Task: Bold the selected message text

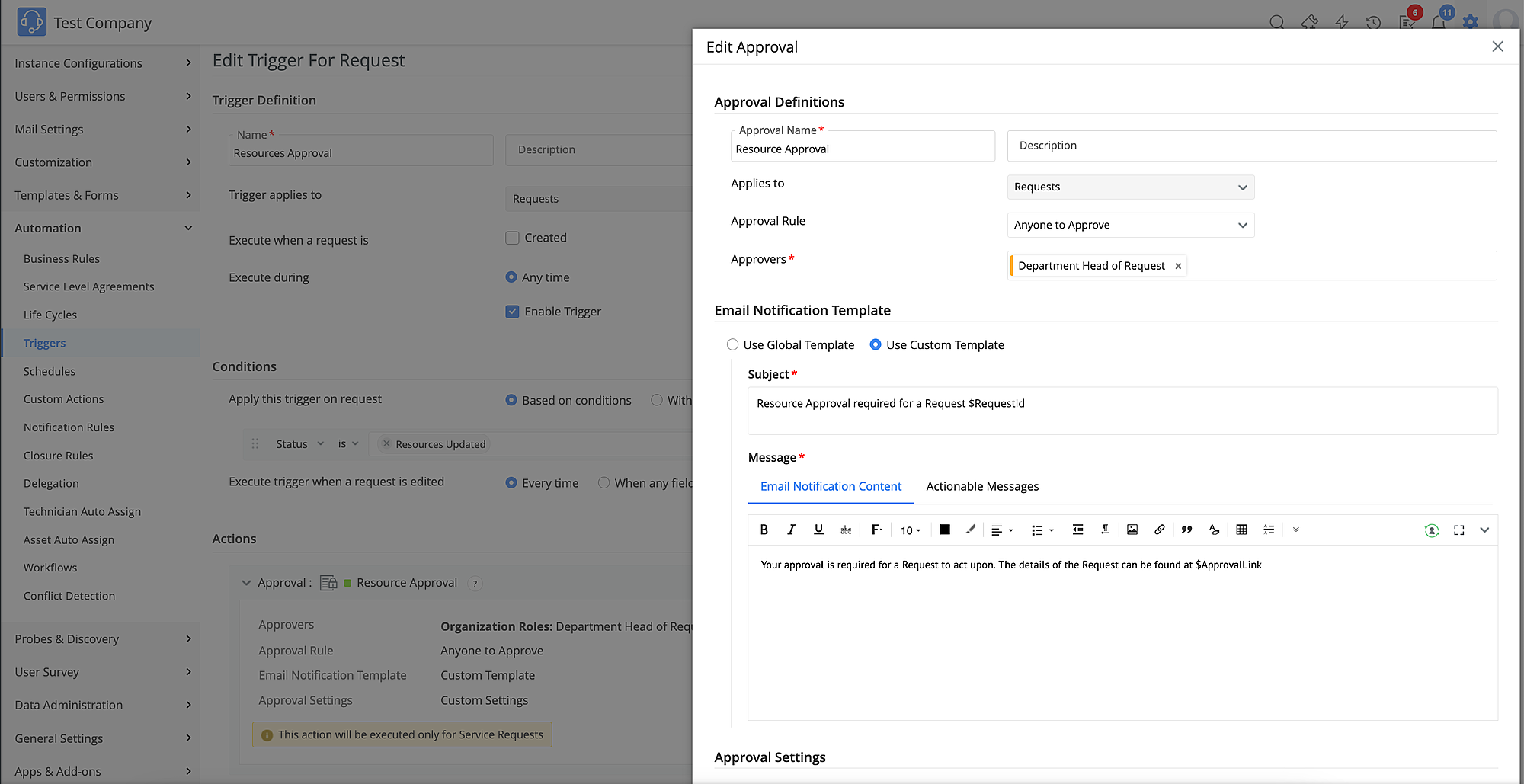Action: 764,530
